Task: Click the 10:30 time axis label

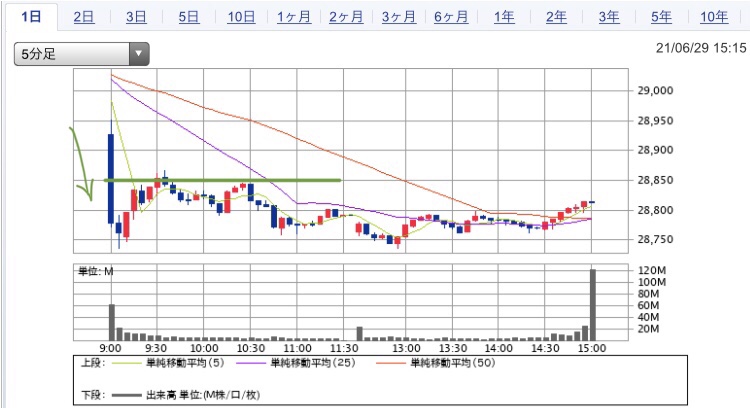Action: click(251, 348)
